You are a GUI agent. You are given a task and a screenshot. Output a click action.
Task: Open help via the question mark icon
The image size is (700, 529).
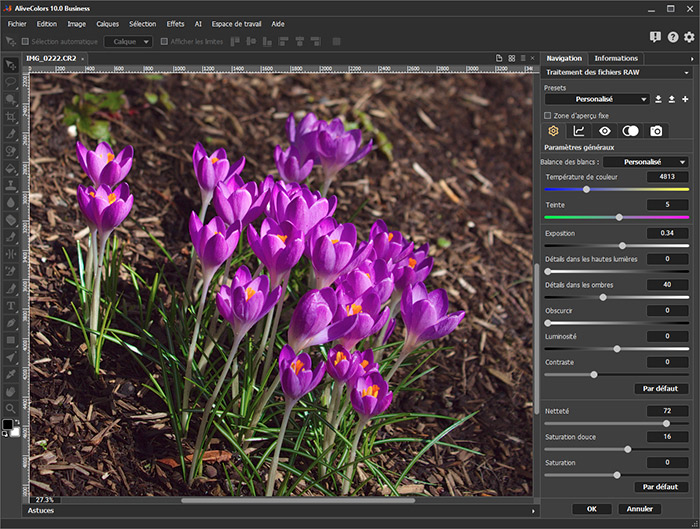(x=672, y=37)
